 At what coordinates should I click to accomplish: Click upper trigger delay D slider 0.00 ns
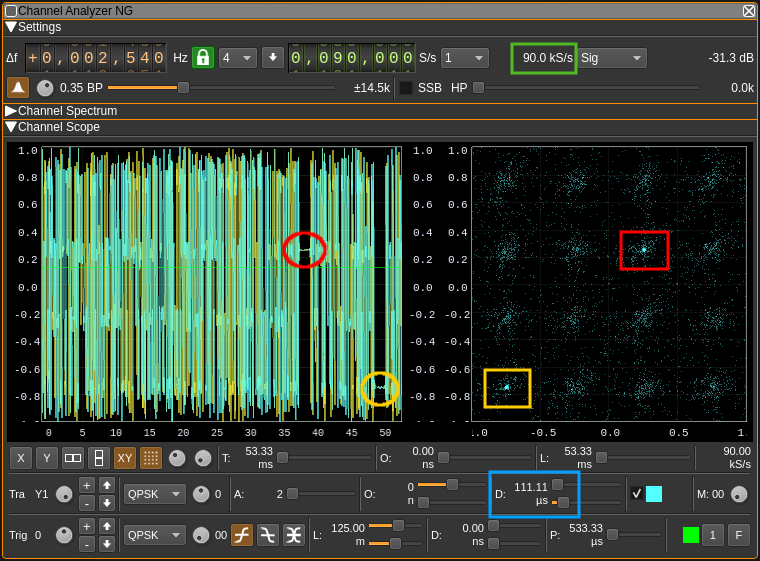pos(493,526)
